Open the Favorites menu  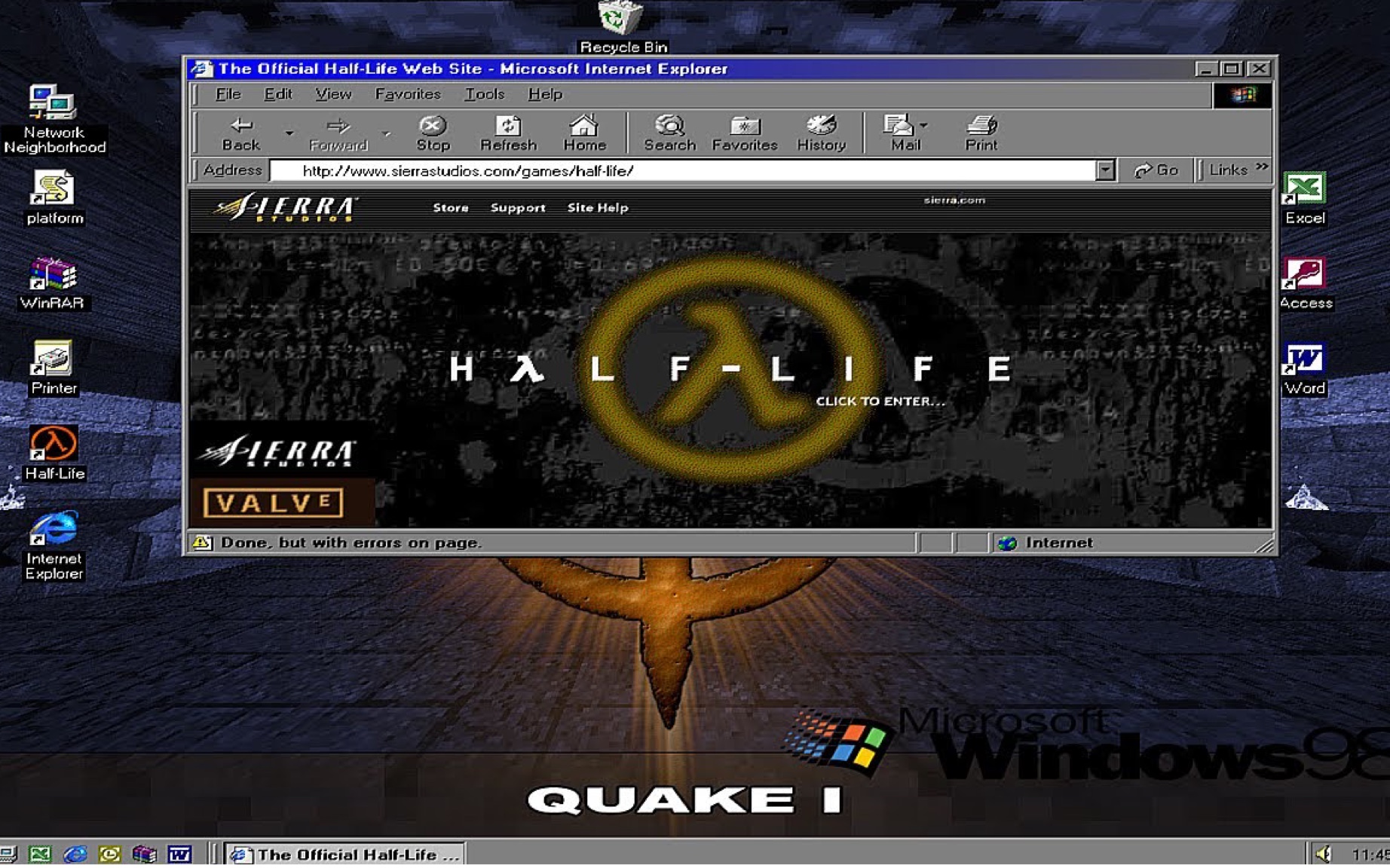pyautogui.click(x=408, y=94)
